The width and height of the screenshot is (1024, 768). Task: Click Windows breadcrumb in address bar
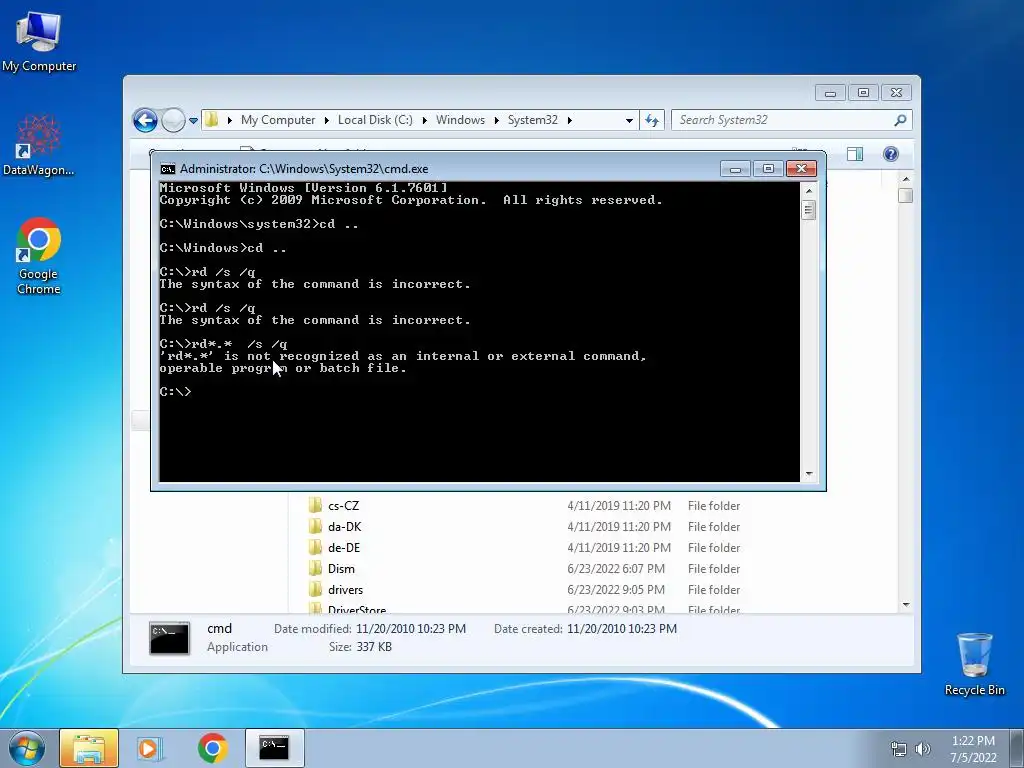[460, 120]
